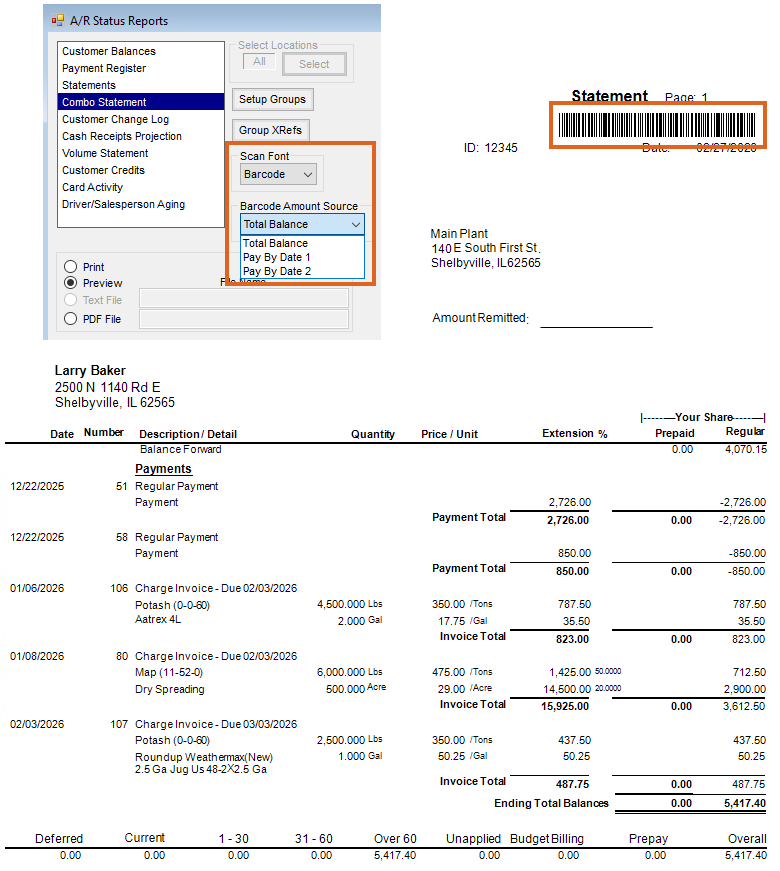The height and width of the screenshot is (871, 780).
Task: Click the All locations button
Action: tap(259, 62)
